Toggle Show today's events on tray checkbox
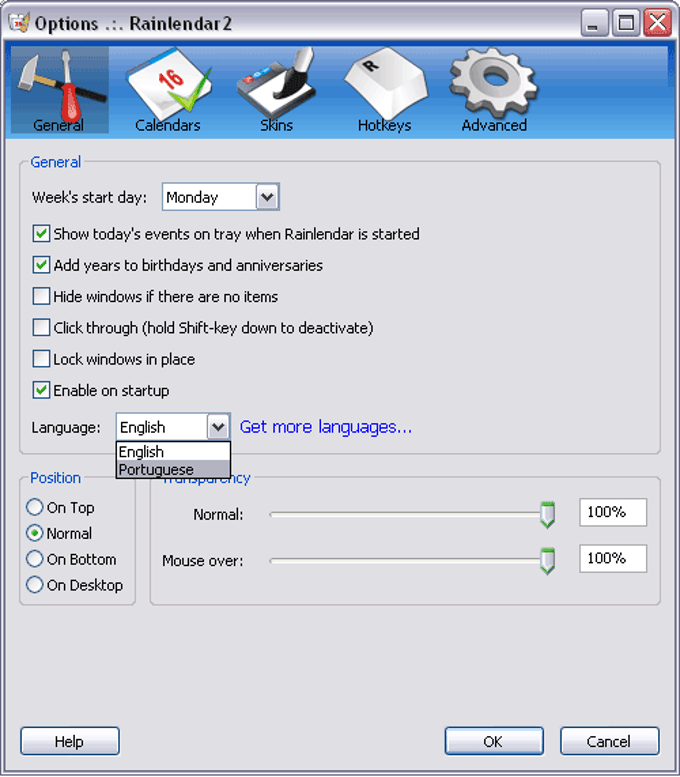Screen dimensions: 680x777 click(x=41, y=233)
